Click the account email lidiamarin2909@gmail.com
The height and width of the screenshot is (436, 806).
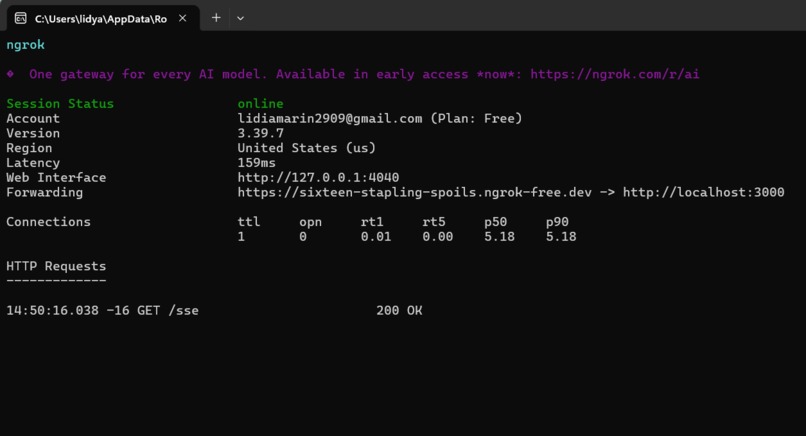coord(329,119)
